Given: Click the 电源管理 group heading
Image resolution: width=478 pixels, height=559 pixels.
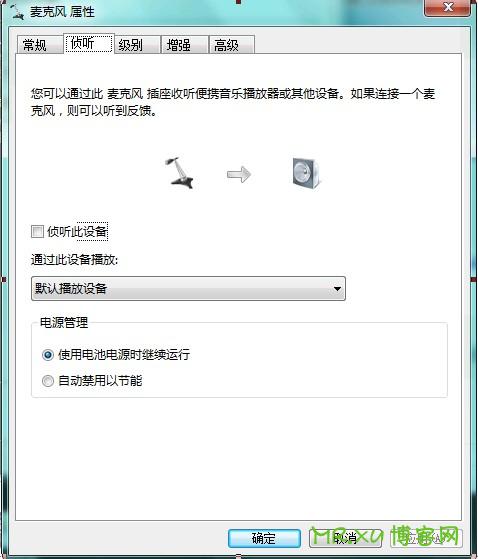Looking at the screenshot, I should (64, 323).
